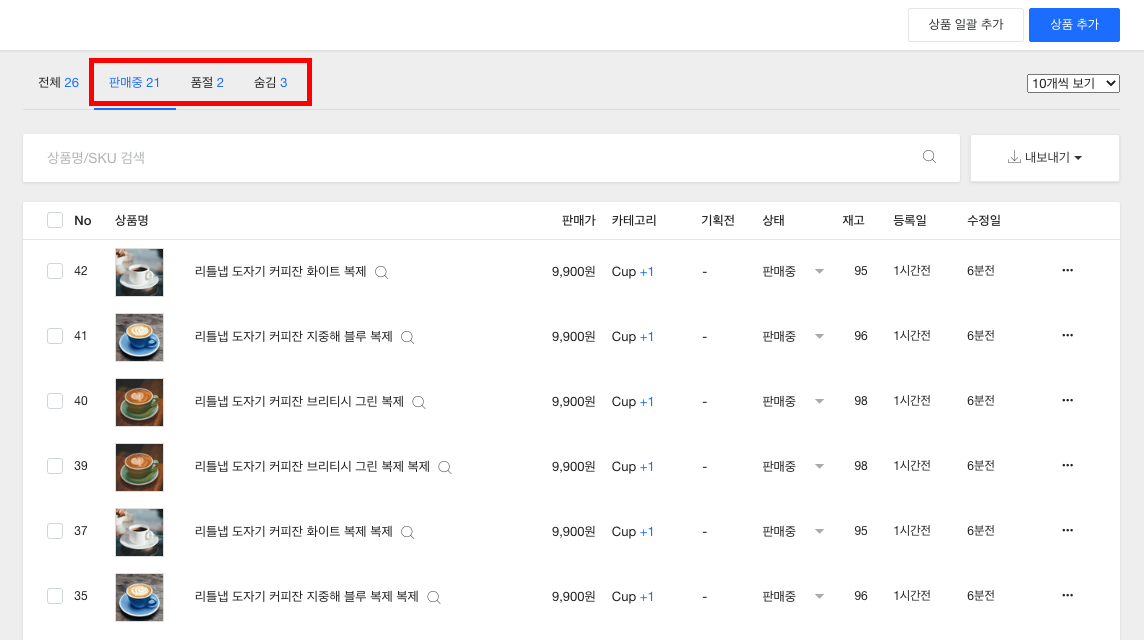Open 판매중 status dropdown for product 41
1144x640 pixels.
[x=793, y=336]
